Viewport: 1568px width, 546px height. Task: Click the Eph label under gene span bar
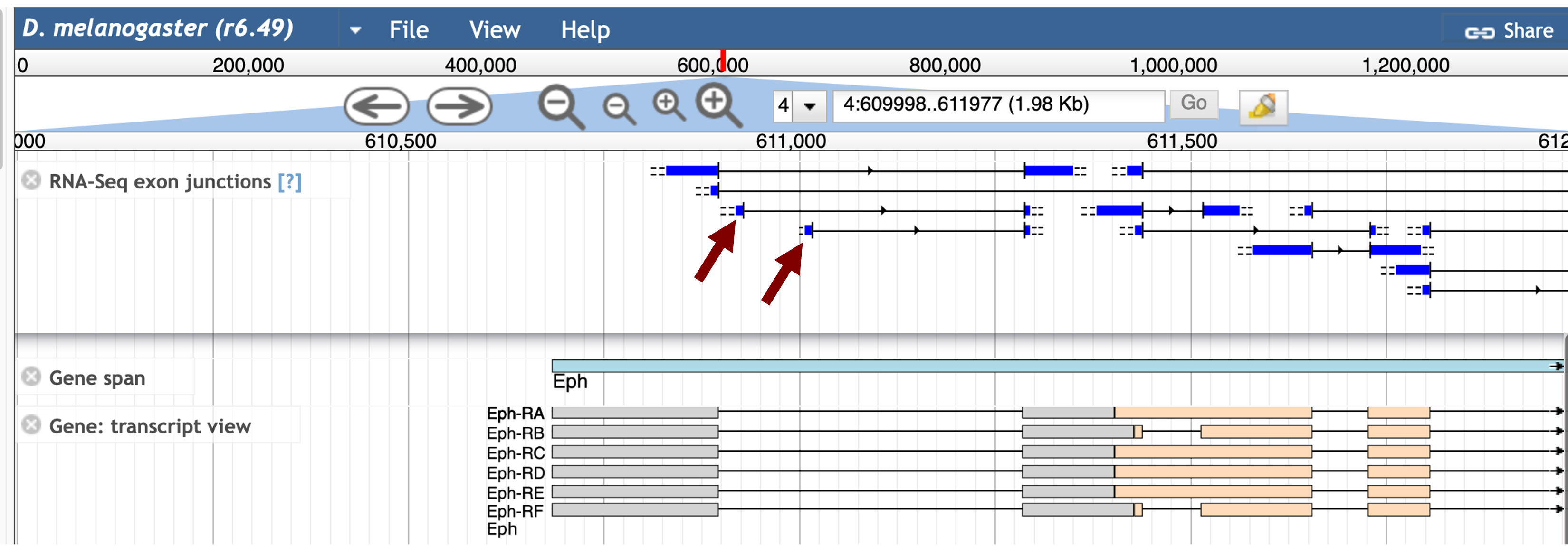point(570,382)
